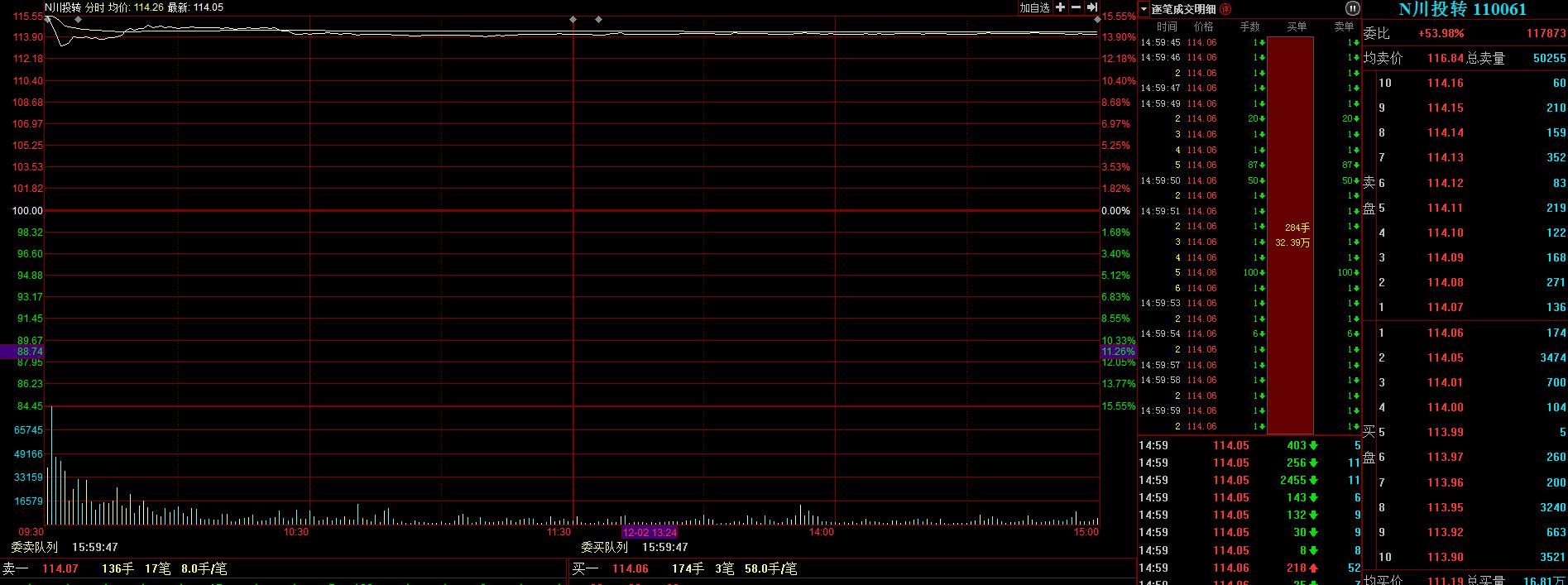Click 100.00 baseline price label
Viewport: 1568px width, 585px height.
[x=27, y=211]
